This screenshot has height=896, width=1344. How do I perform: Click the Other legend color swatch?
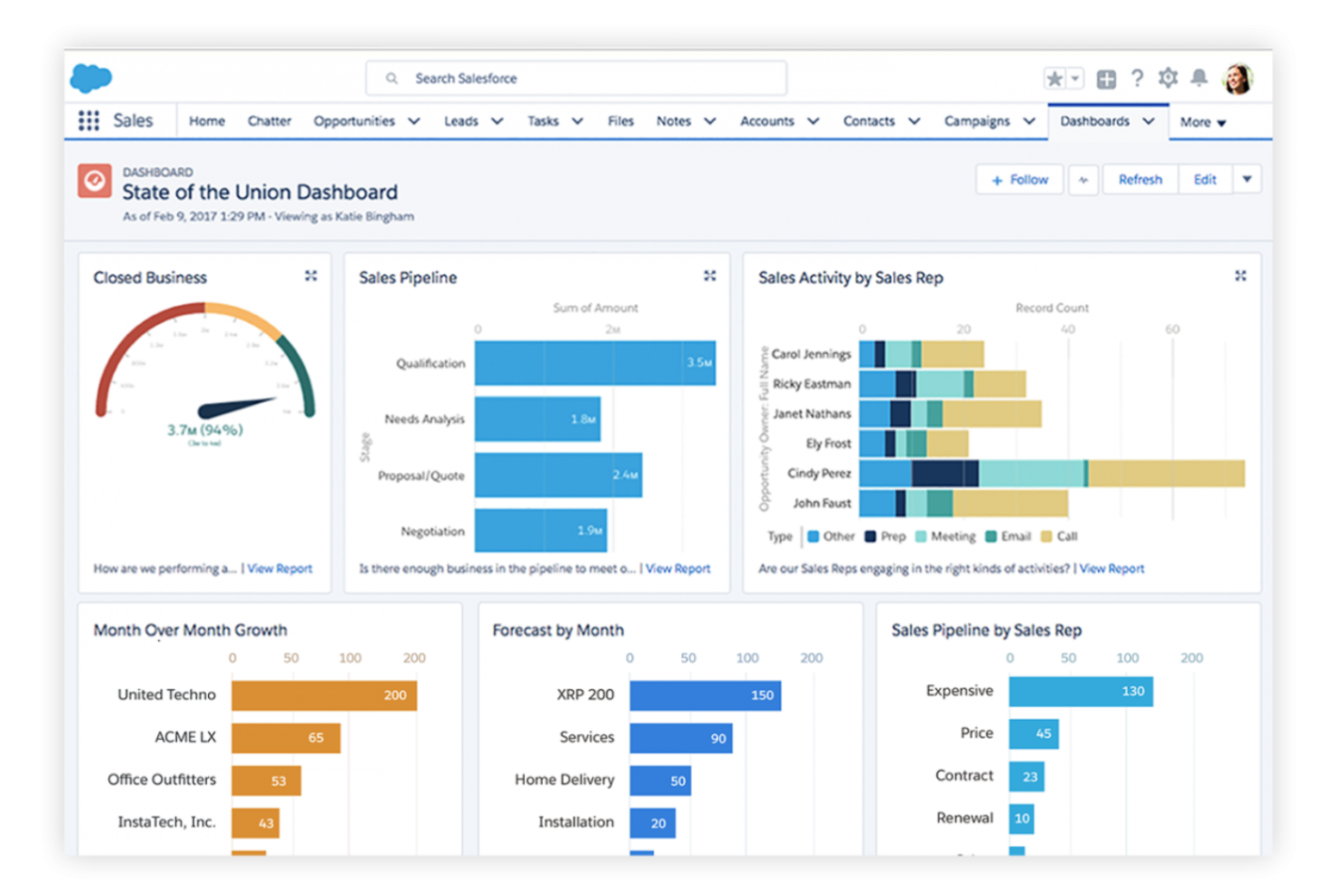click(814, 537)
